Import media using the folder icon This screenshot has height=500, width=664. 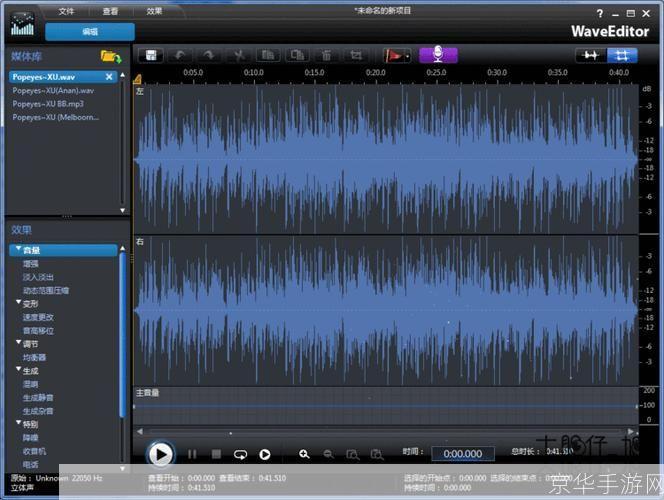click(110, 56)
